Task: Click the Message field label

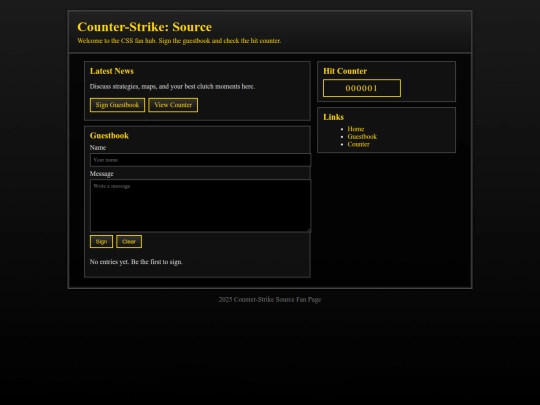Action: 102,174
